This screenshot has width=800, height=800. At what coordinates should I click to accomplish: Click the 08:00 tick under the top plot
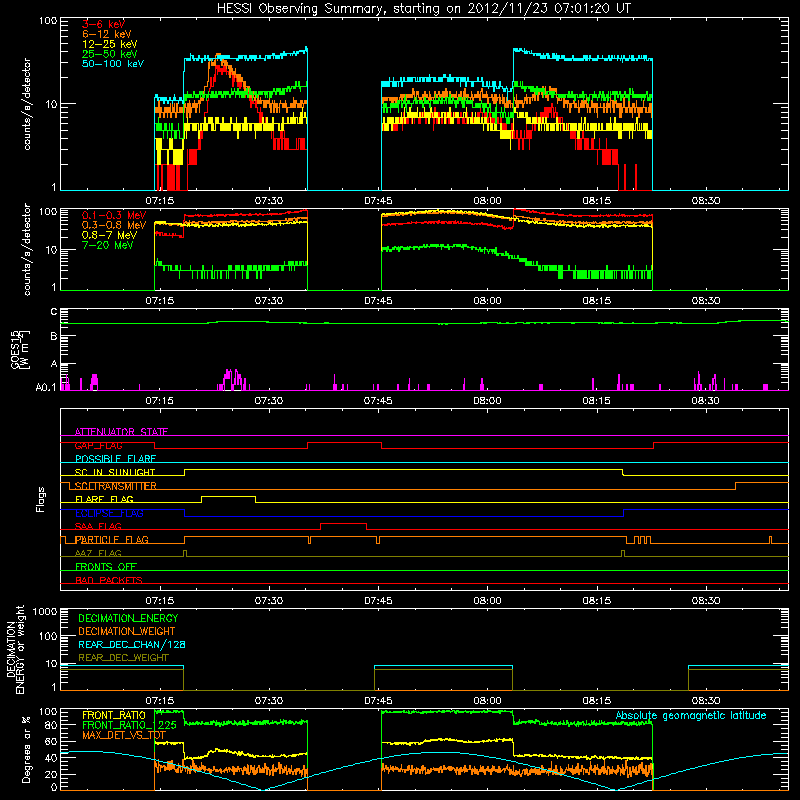487,201
